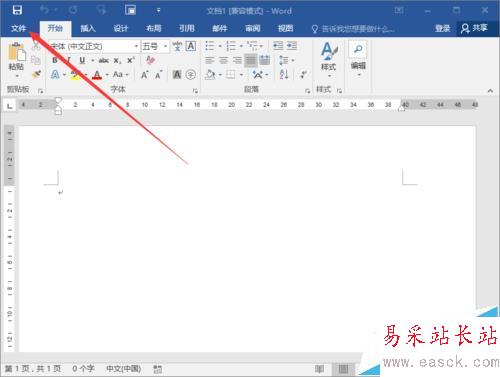Click the Cut scissors icon
Screen dimensions: 500x377
point(36,46)
